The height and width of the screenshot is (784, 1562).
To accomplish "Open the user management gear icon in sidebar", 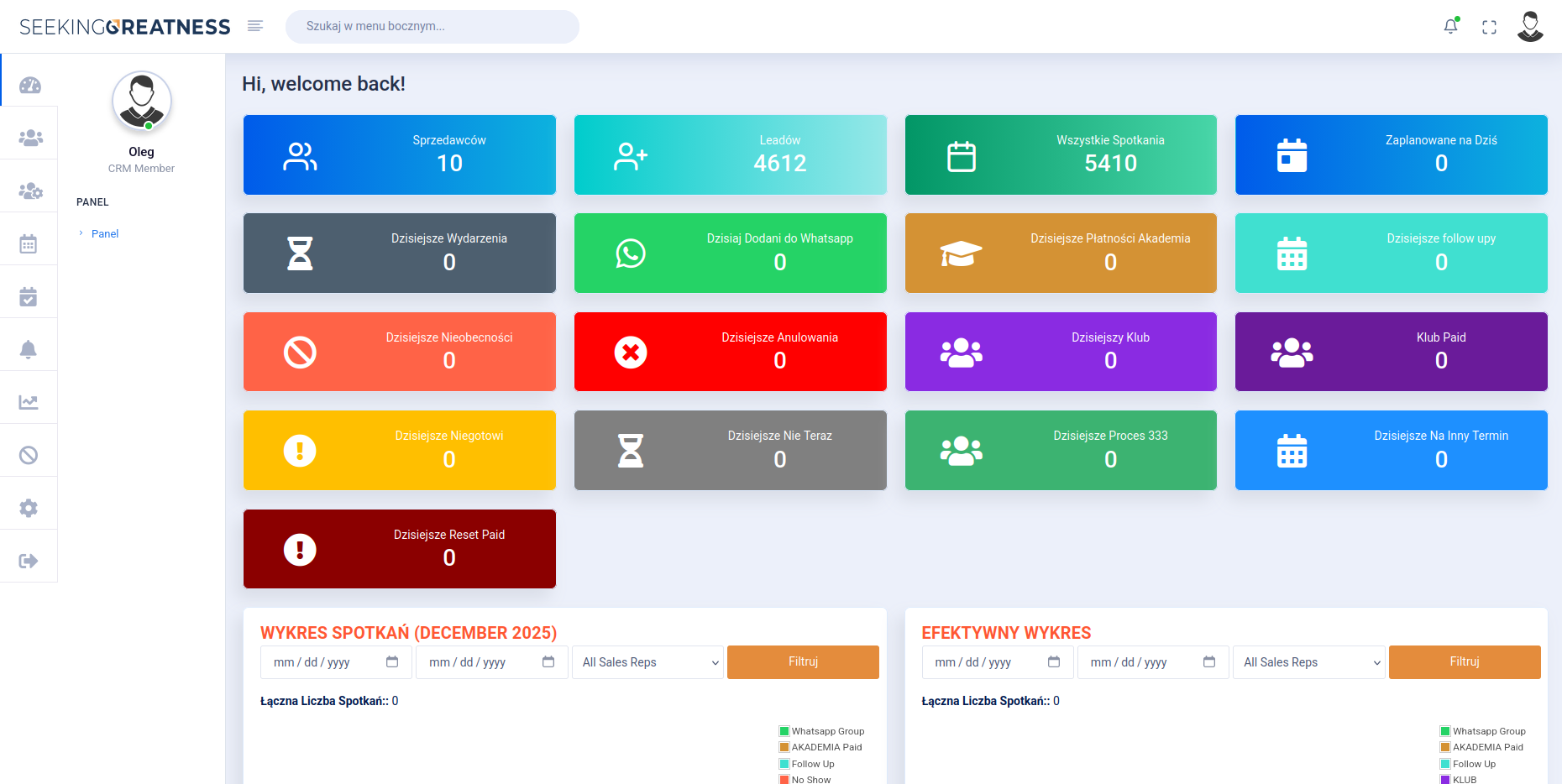I will (x=29, y=188).
